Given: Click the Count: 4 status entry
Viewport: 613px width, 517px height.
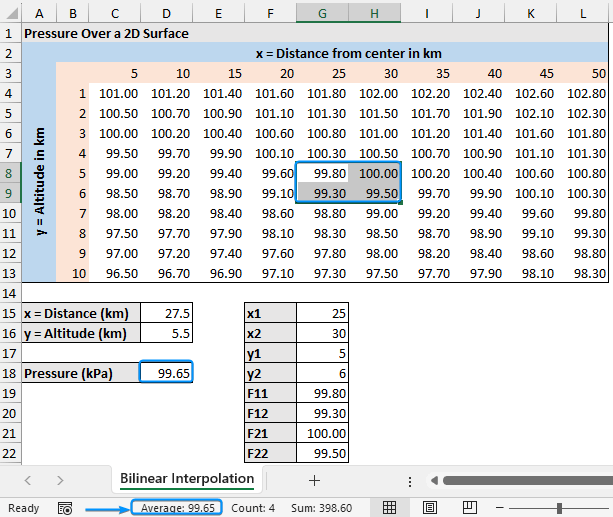Looking at the screenshot, I should point(253,508).
